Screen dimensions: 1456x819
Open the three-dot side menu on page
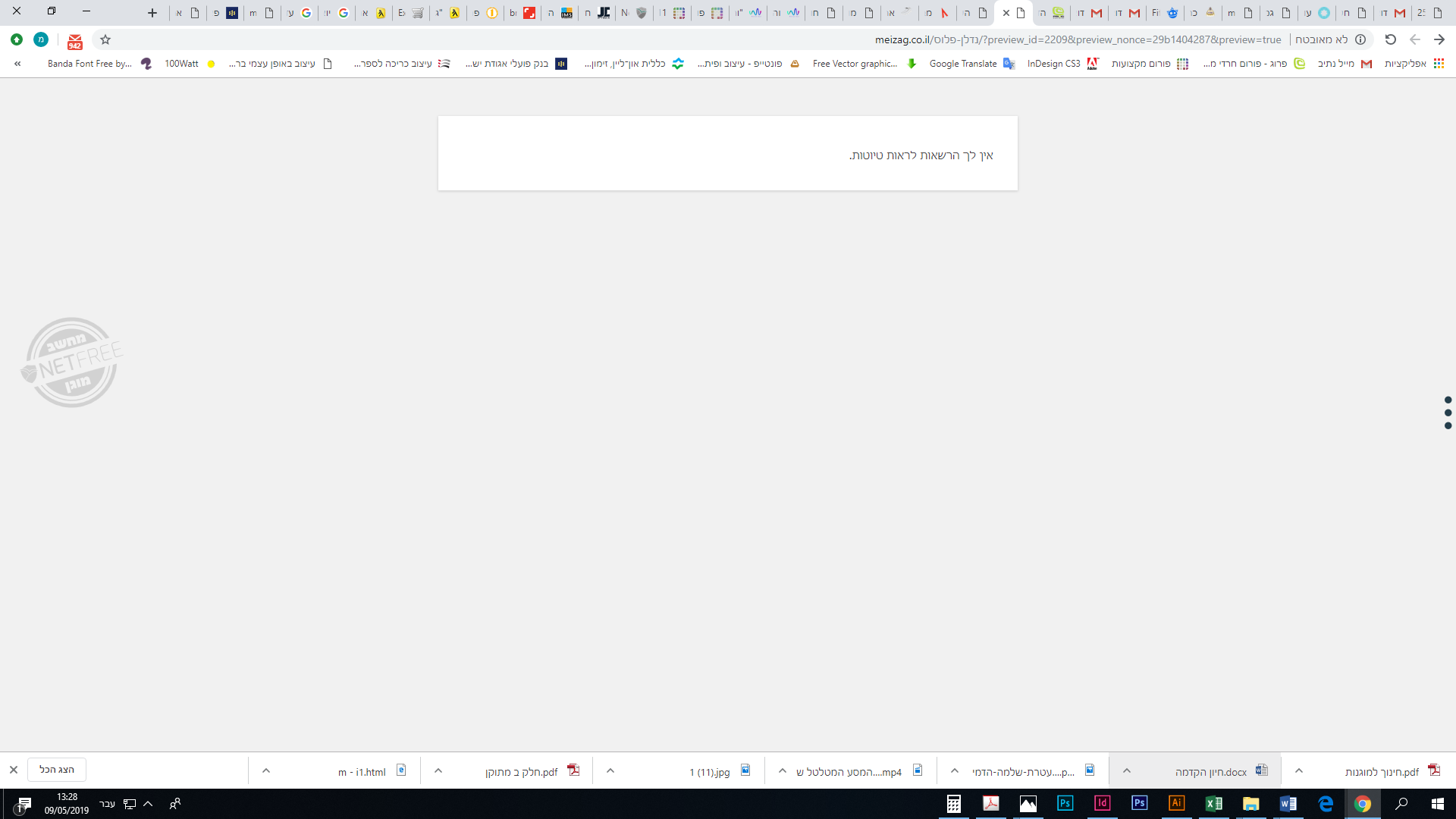click(1448, 413)
